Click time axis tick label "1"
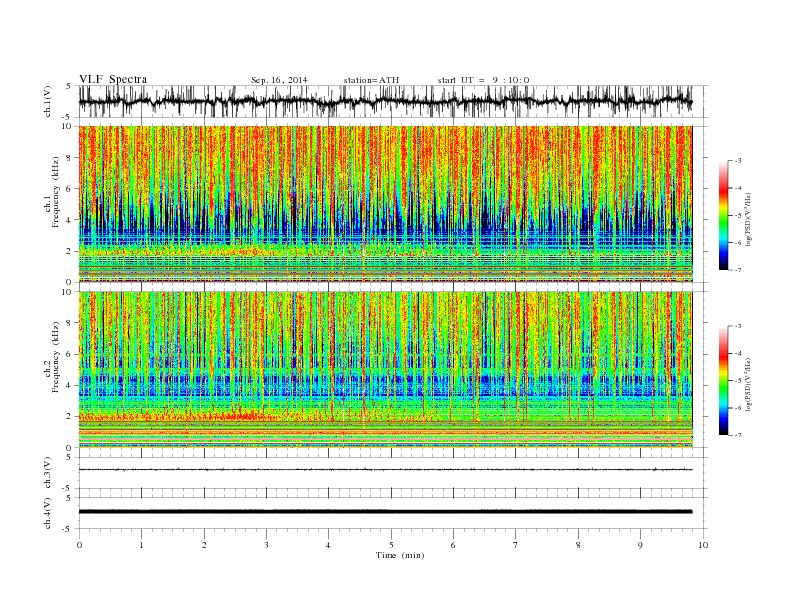Viewport: 792px width, 612px height. click(142, 545)
